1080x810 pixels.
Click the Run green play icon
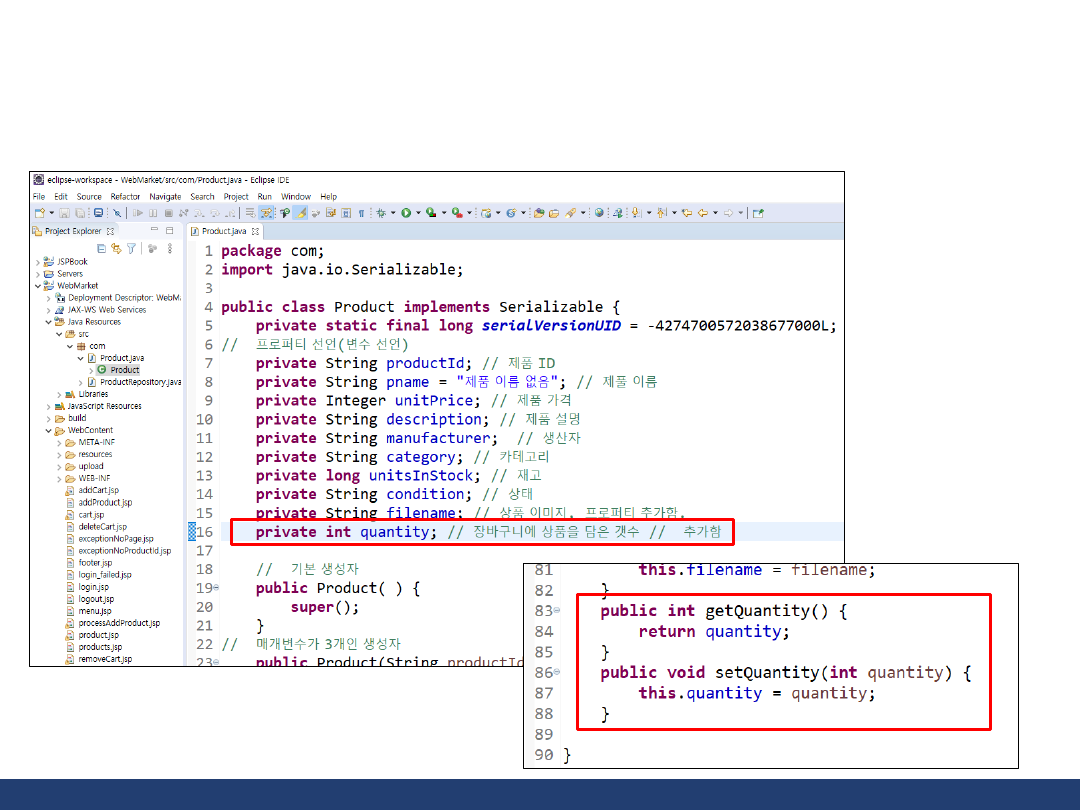click(x=406, y=213)
